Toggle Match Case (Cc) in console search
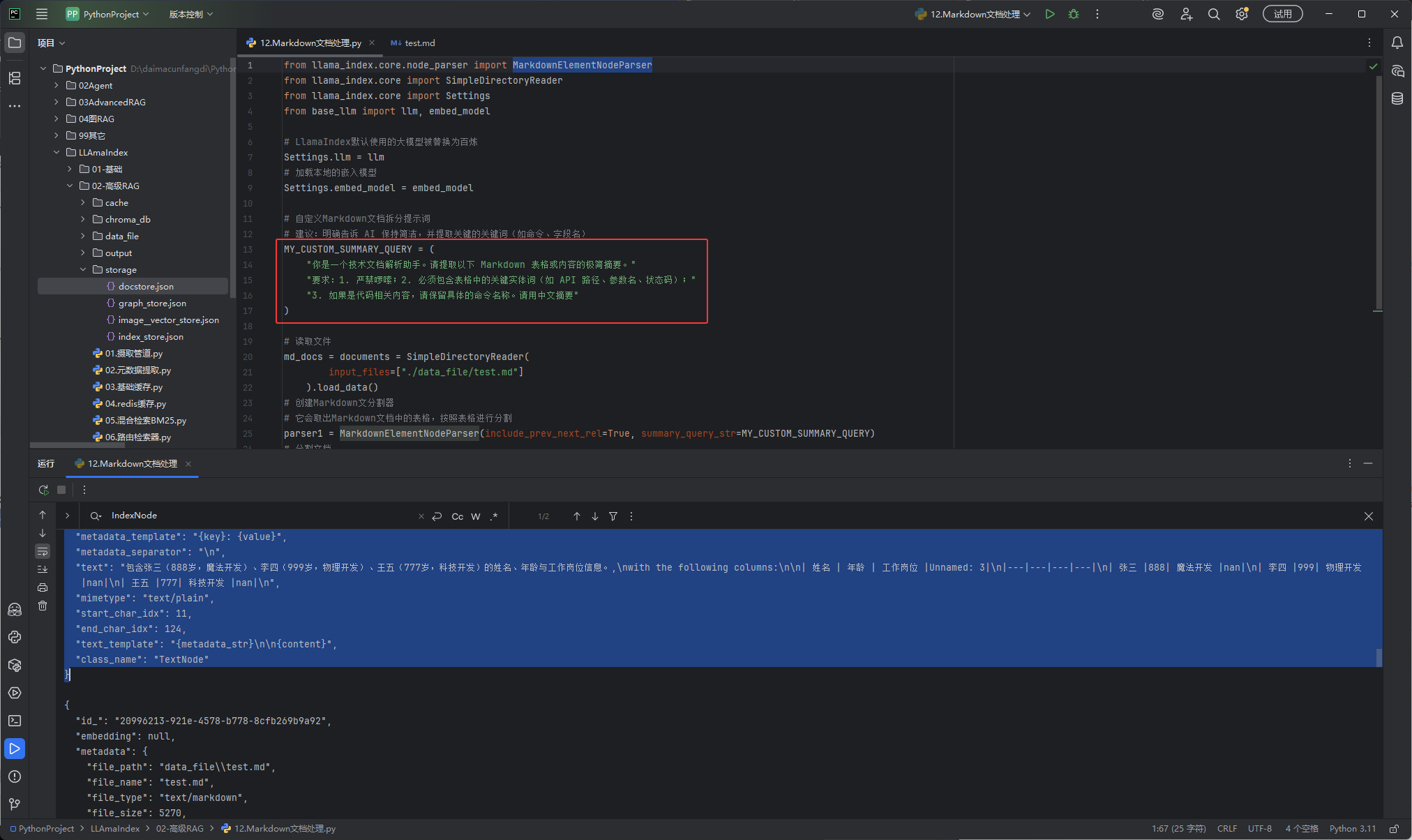The width and height of the screenshot is (1412, 840). pos(458,516)
